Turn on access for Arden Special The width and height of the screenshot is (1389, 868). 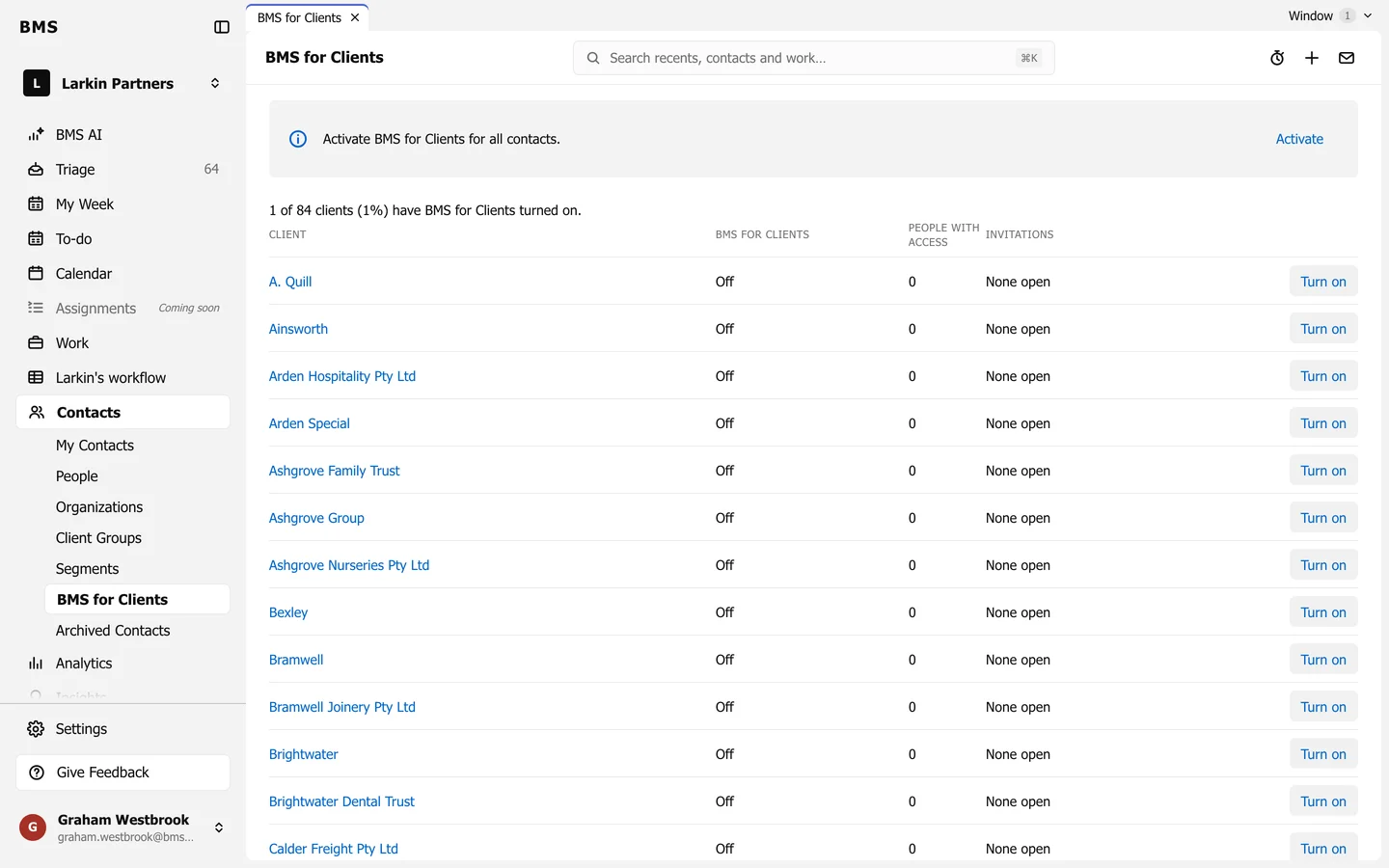coord(1323,423)
